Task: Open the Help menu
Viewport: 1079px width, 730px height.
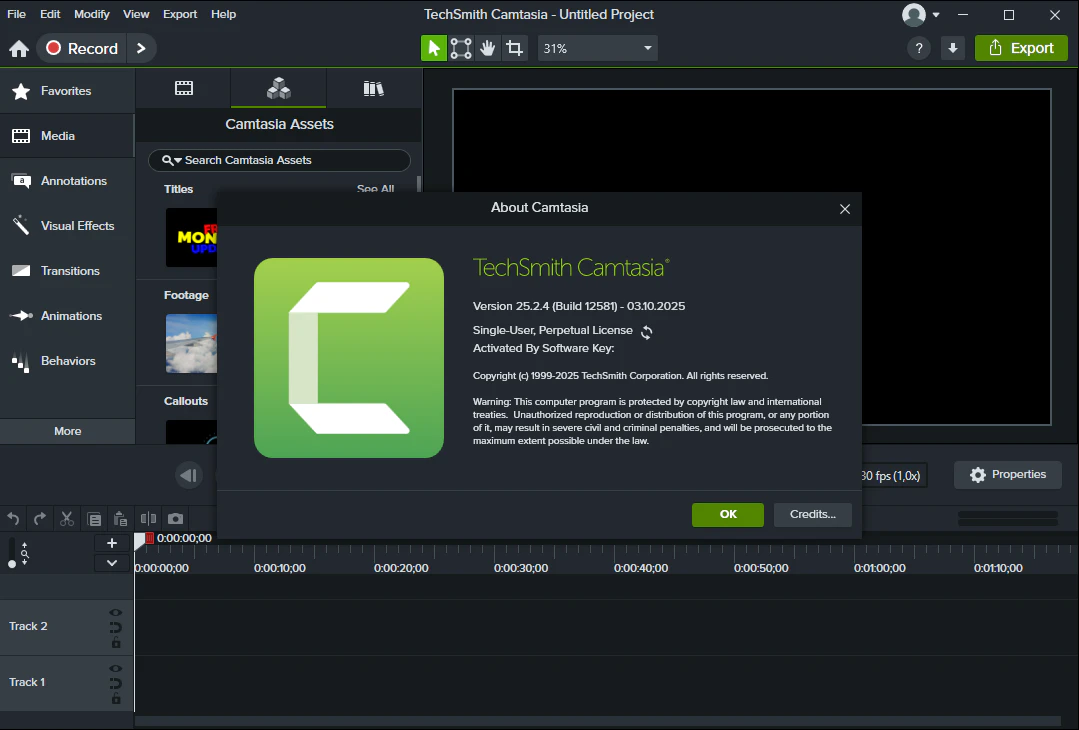Action: [223, 14]
